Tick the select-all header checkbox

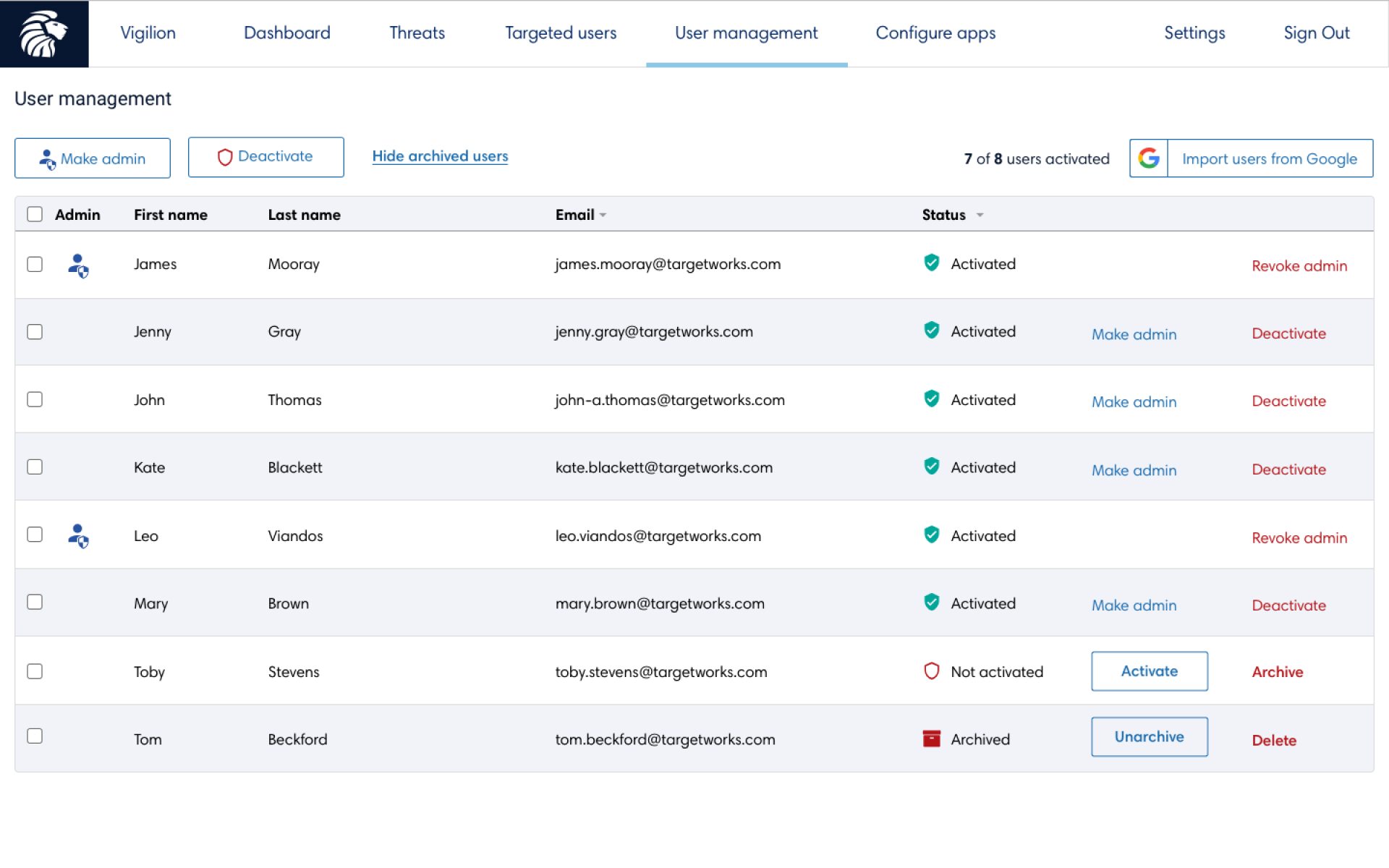pyautogui.click(x=35, y=214)
